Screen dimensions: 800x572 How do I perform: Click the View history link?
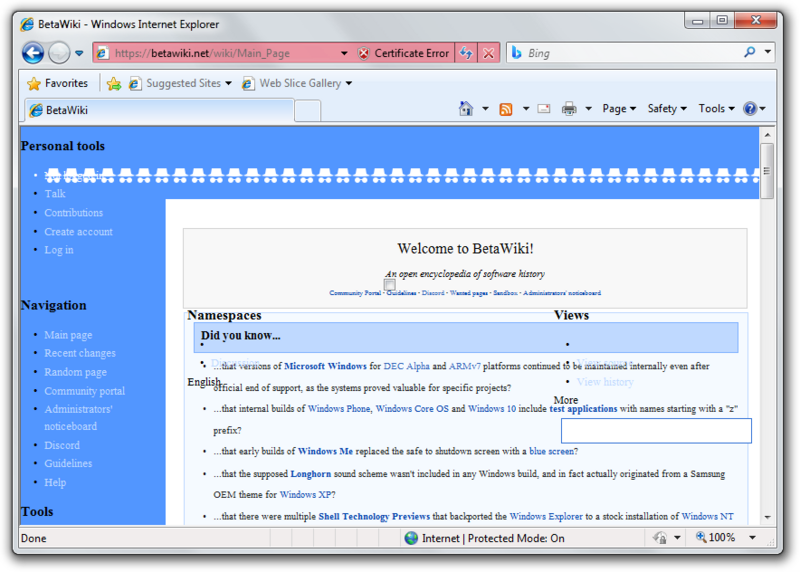click(605, 382)
